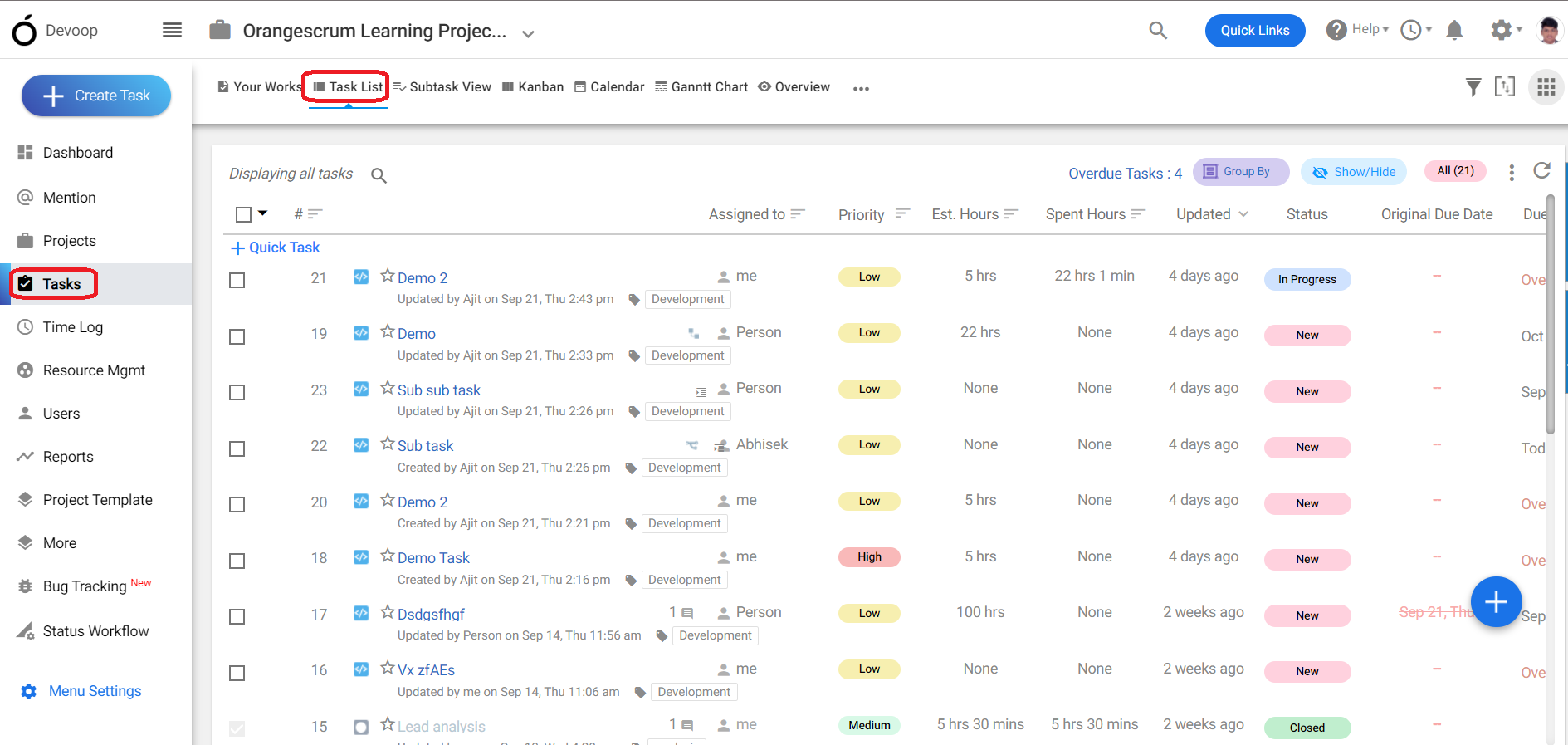Viewport: 1568px width, 745px height.
Task: Open the select-all dropdown arrow
Action: tap(263, 213)
